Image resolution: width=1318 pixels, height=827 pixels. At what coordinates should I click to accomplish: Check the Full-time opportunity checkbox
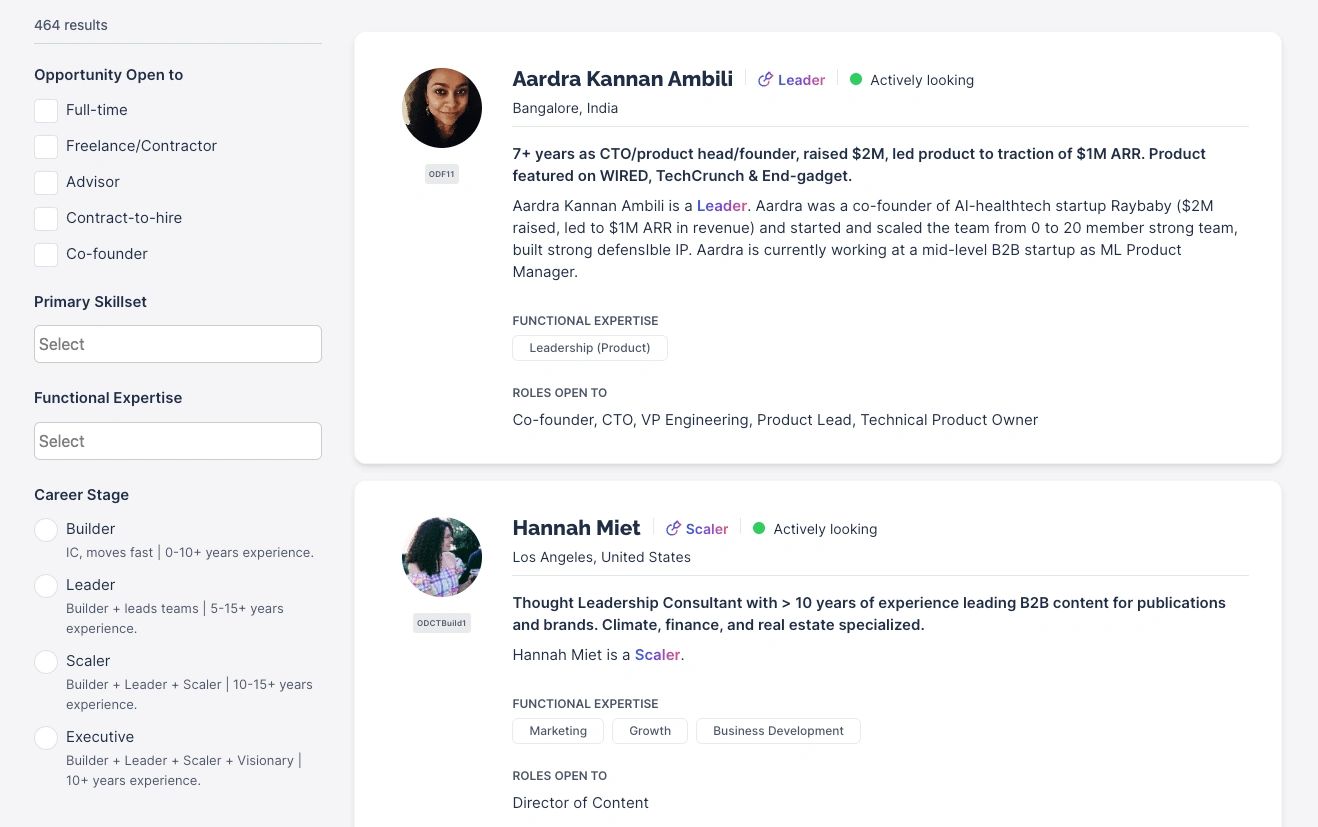(x=46, y=110)
